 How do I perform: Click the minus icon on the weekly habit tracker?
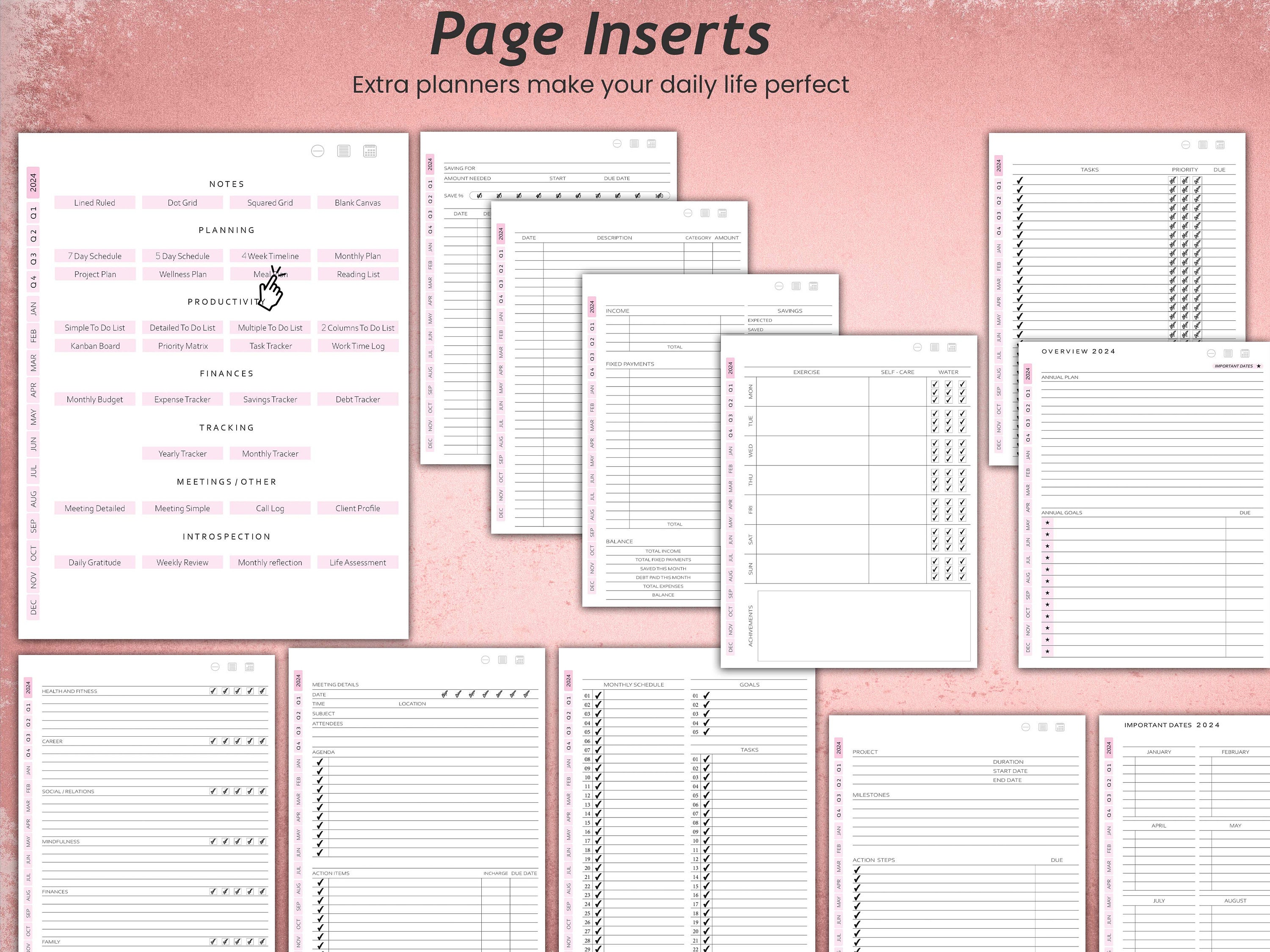(917, 347)
